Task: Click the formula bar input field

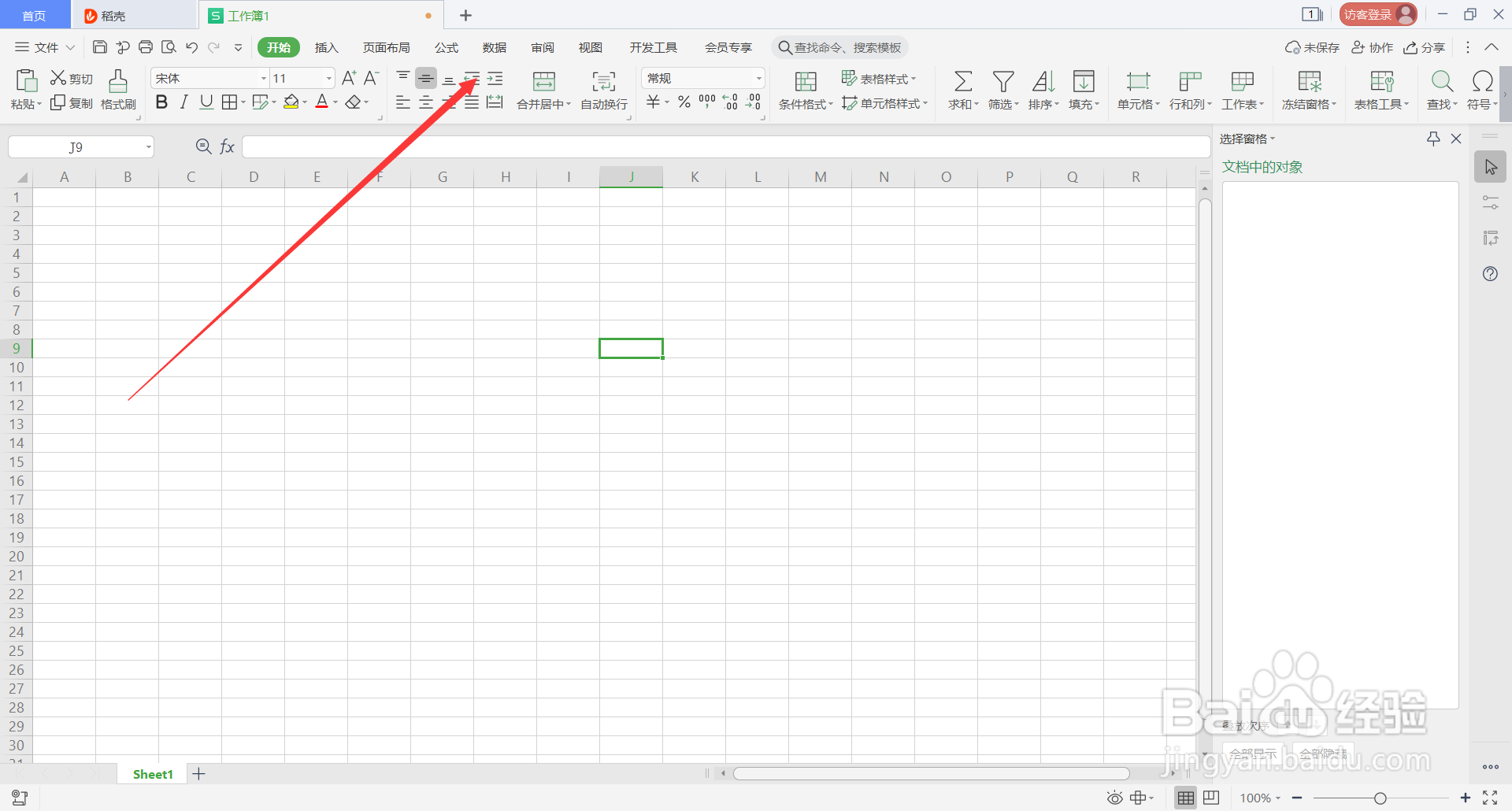Action: coord(725,147)
